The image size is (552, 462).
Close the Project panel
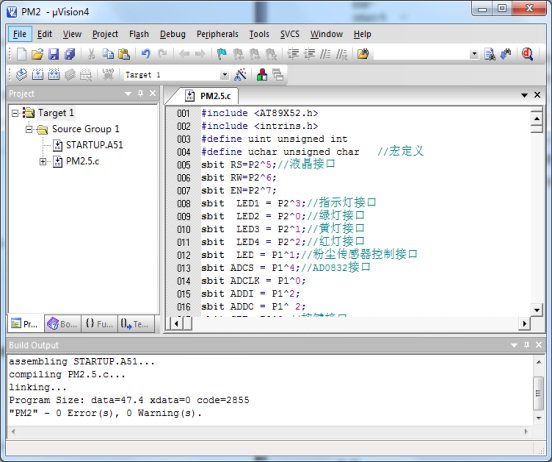pos(152,93)
